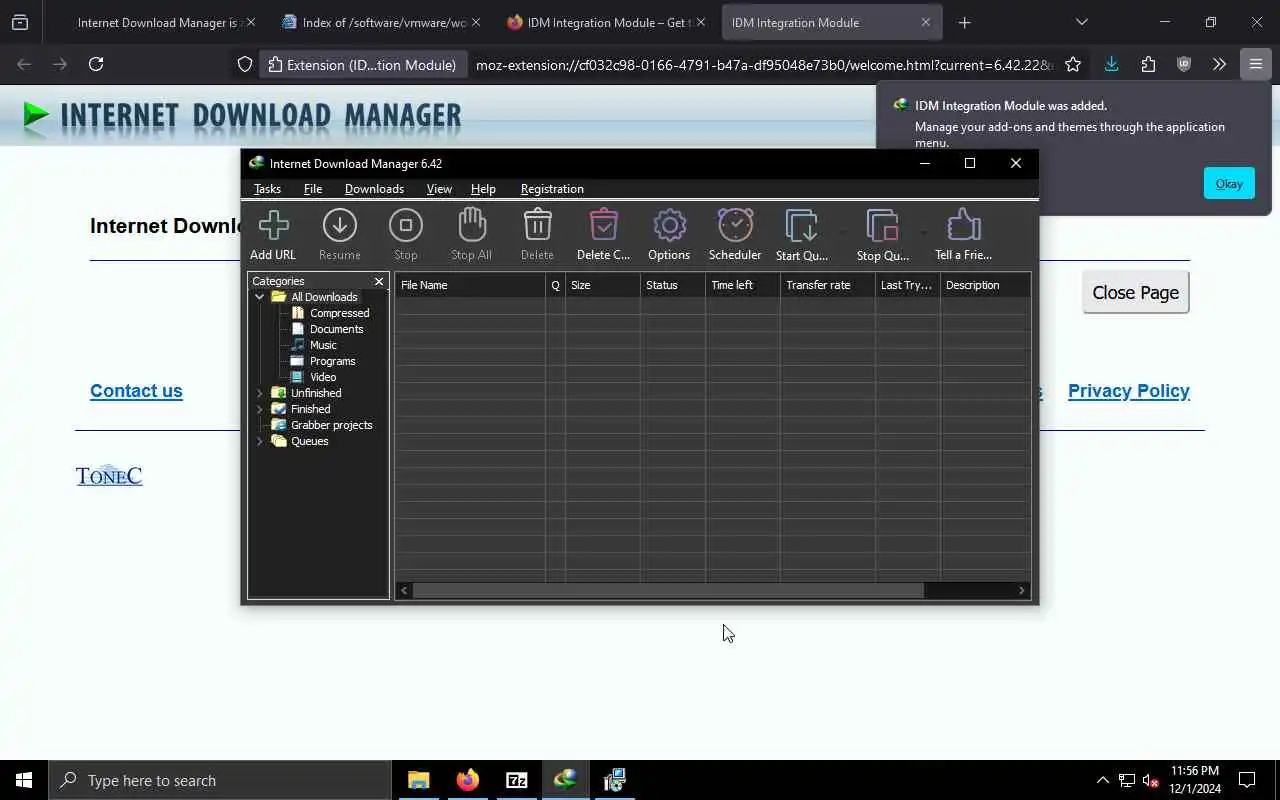Screen dimensions: 1280x800
Task: Expand the Finished tree node
Action: [260, 409]
